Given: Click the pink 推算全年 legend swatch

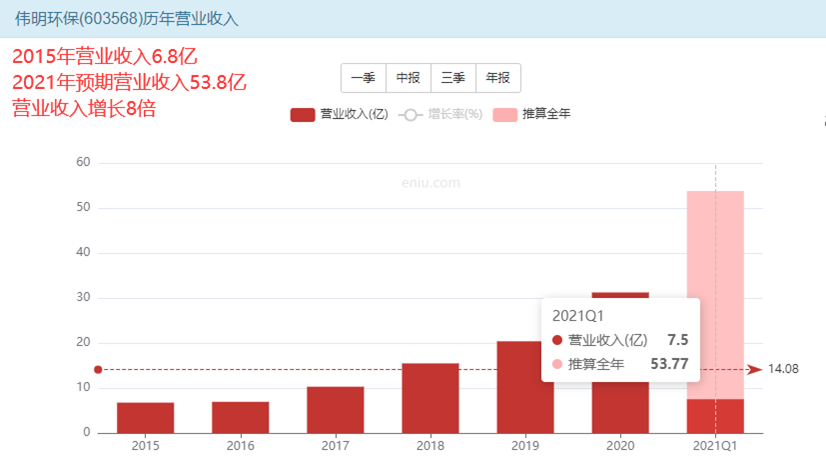Looking at the screenshot, I should [505, 115].
